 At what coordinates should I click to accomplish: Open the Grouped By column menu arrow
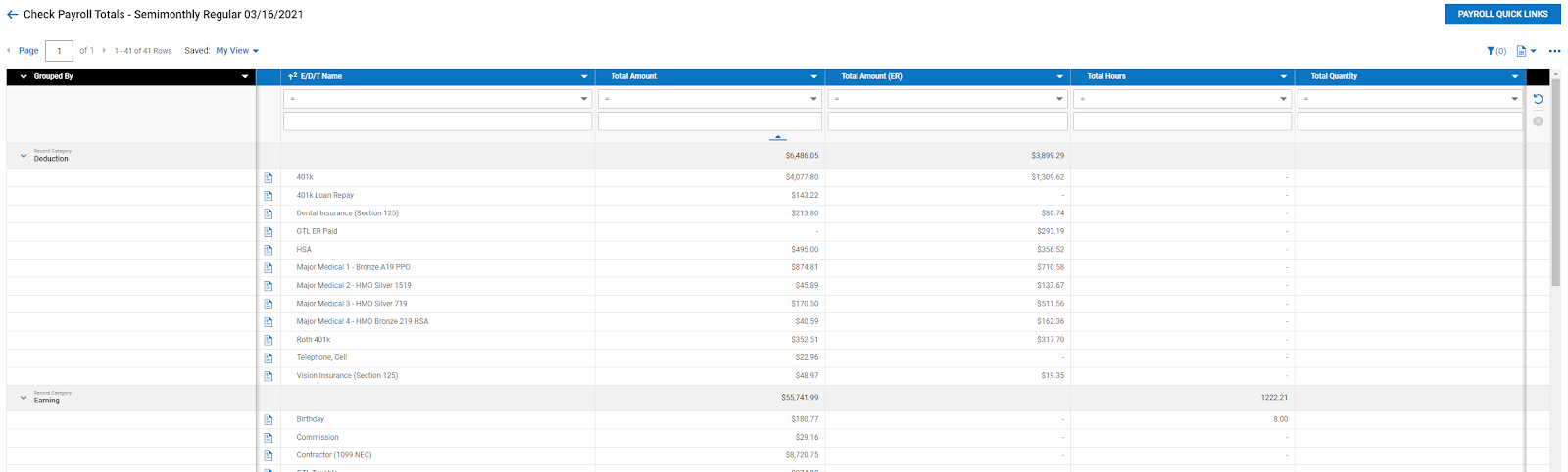245,76
